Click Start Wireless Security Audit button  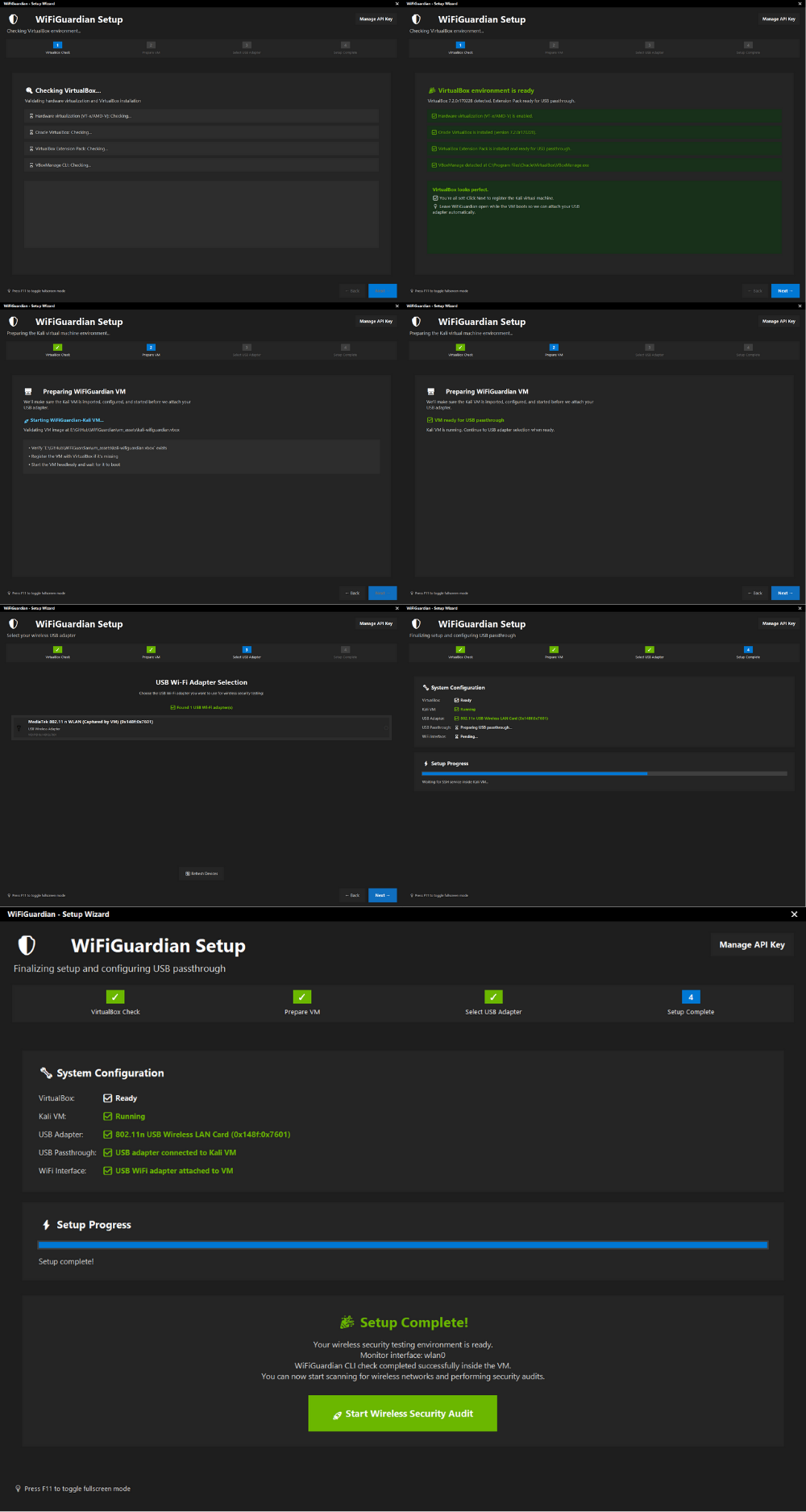pos(402,1414)
